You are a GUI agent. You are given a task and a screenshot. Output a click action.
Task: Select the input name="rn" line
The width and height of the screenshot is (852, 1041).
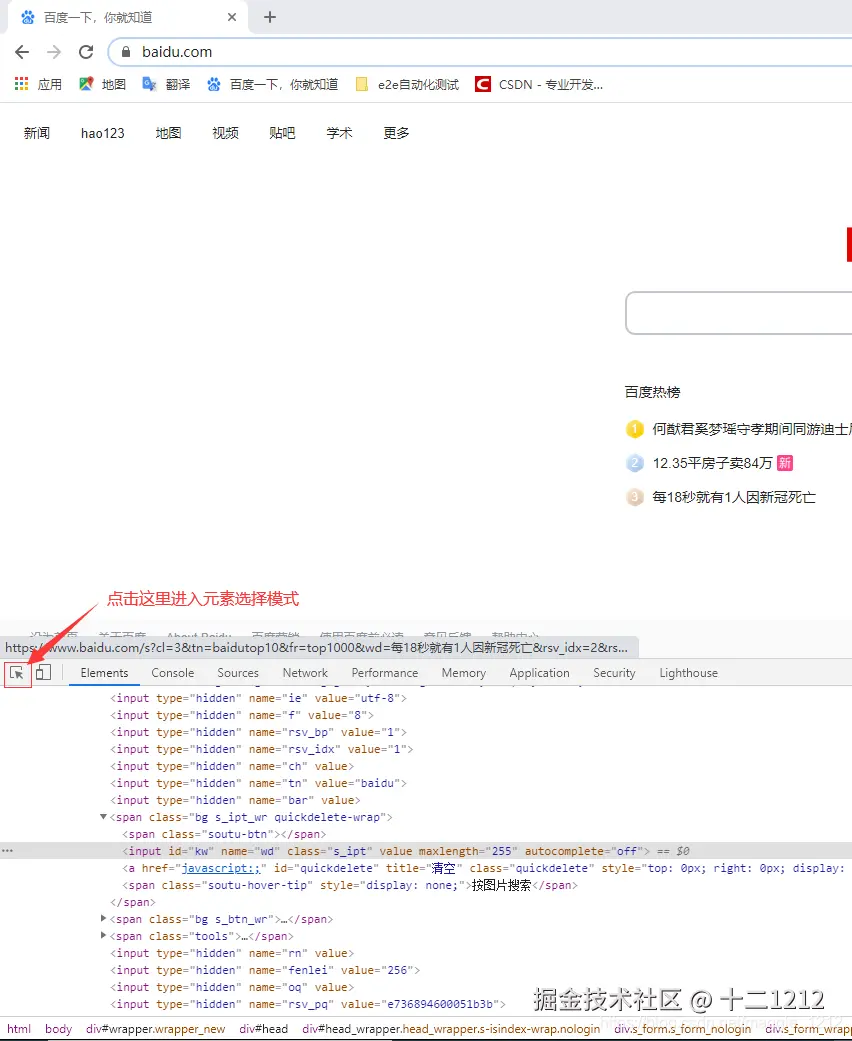(232, 953)
